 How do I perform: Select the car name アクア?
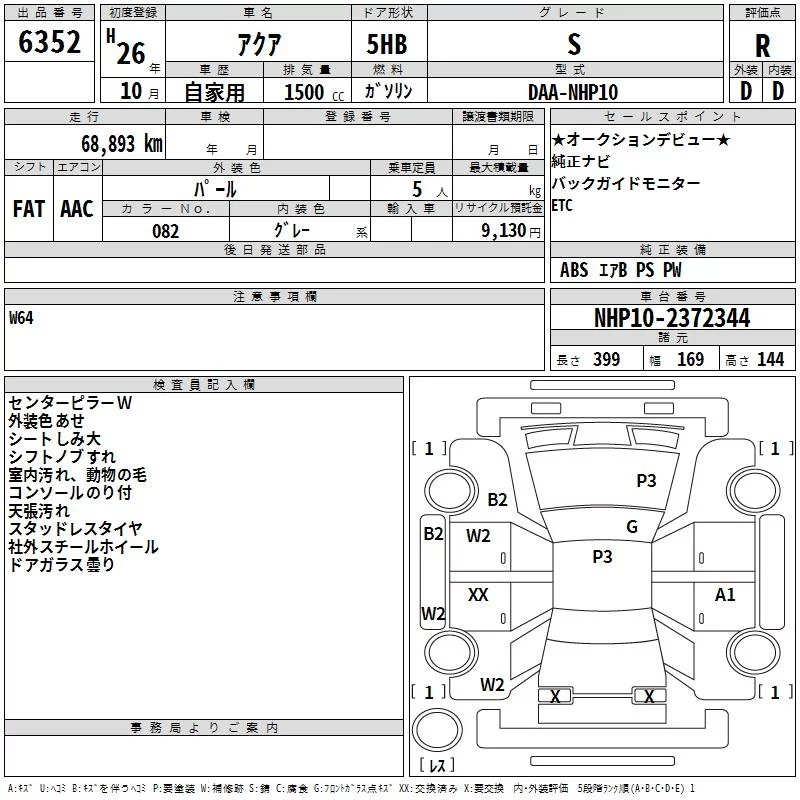click(259, 44)
